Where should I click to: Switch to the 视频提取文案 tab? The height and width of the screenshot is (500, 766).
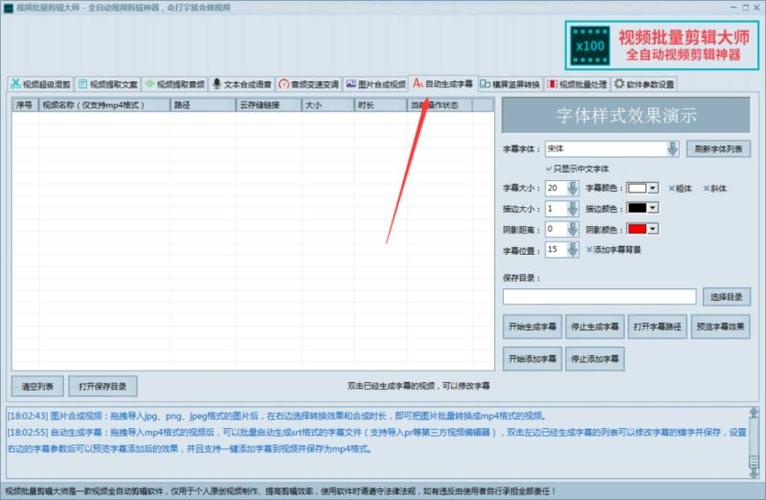point(108,84)
